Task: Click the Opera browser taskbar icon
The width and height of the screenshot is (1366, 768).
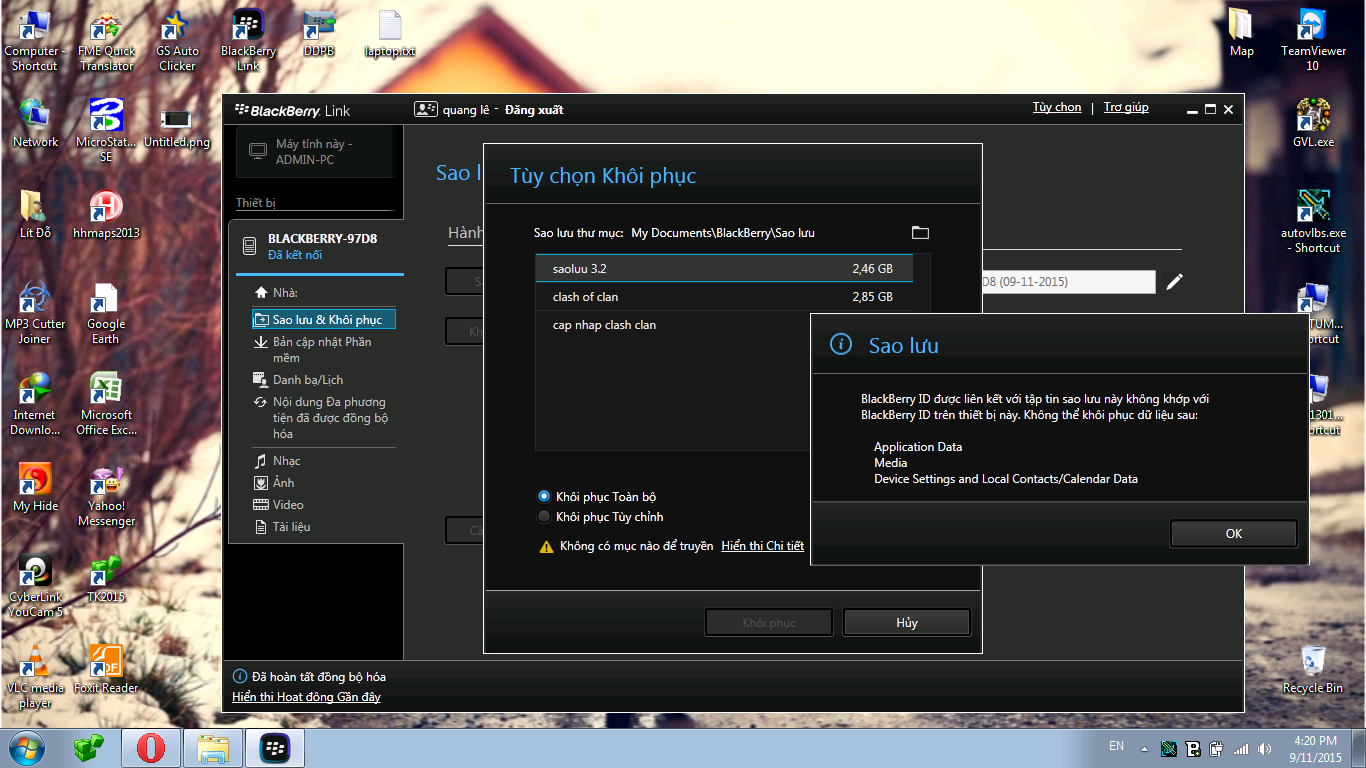Action: pos(151,747)
